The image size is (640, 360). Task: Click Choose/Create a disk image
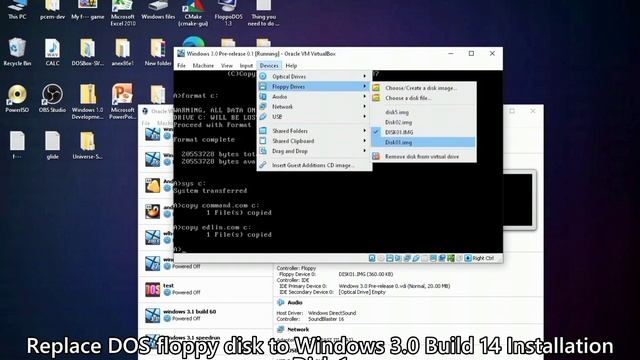click(x=423, y=88)
